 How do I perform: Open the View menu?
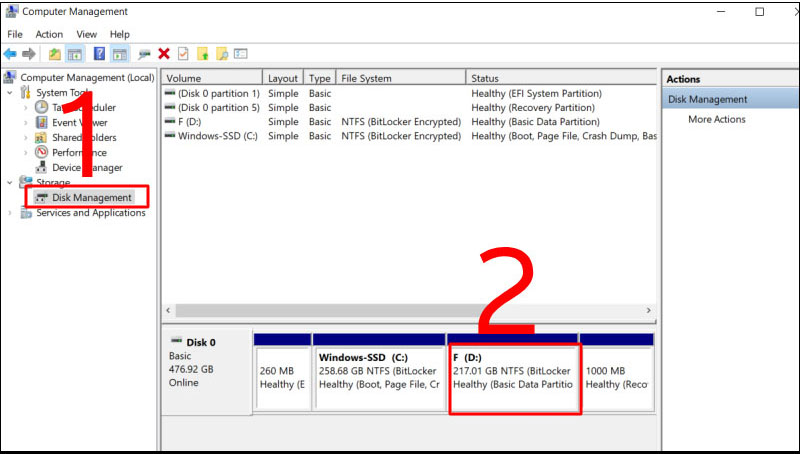point(87,34)
